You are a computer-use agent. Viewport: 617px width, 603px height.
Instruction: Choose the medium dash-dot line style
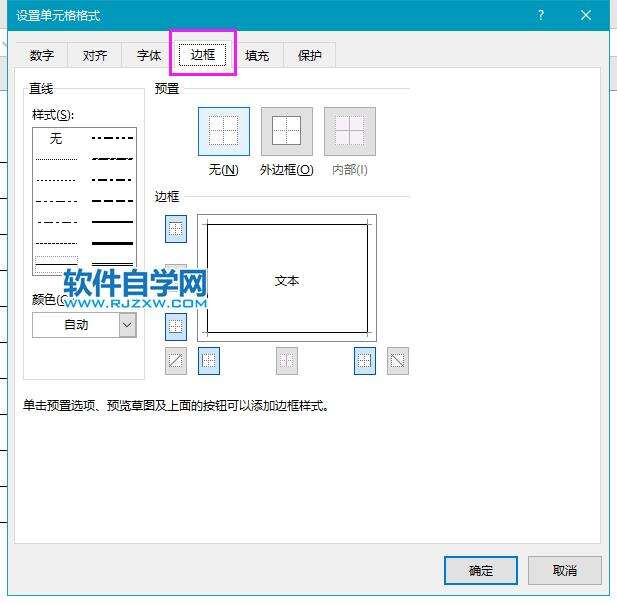tap(112, 180)
